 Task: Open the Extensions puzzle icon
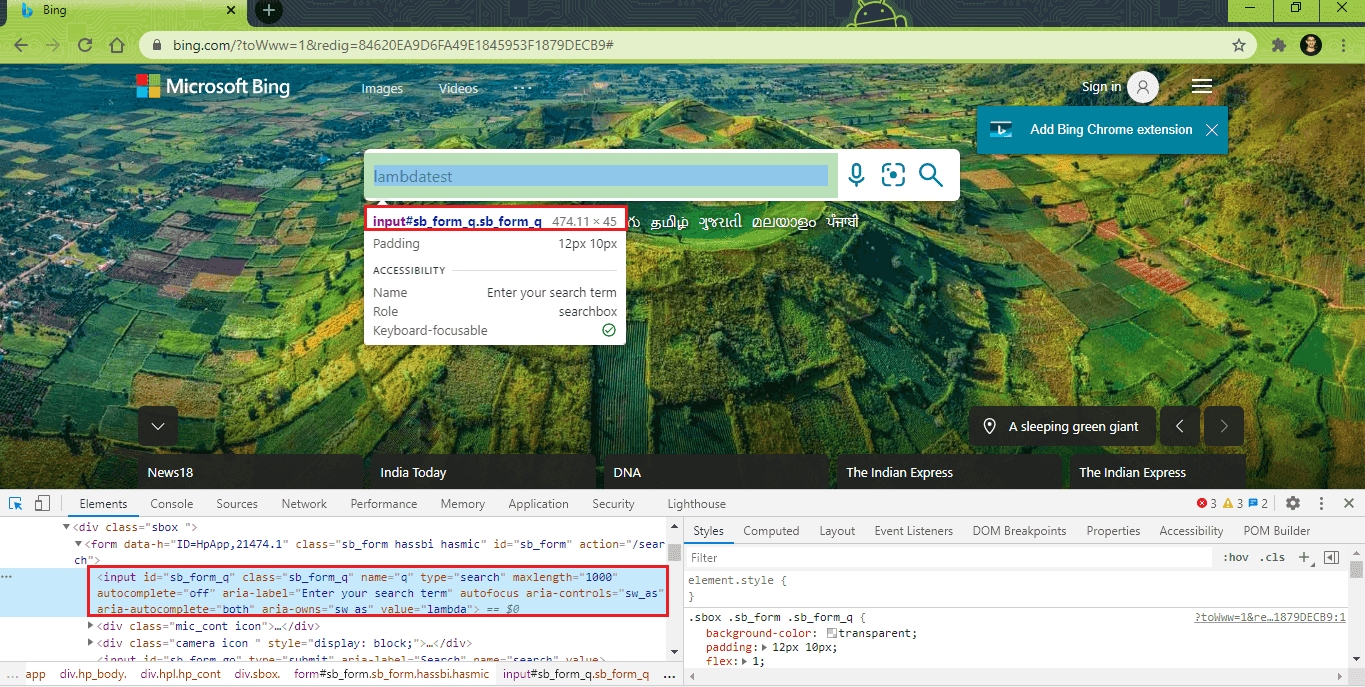point(1278,45)
